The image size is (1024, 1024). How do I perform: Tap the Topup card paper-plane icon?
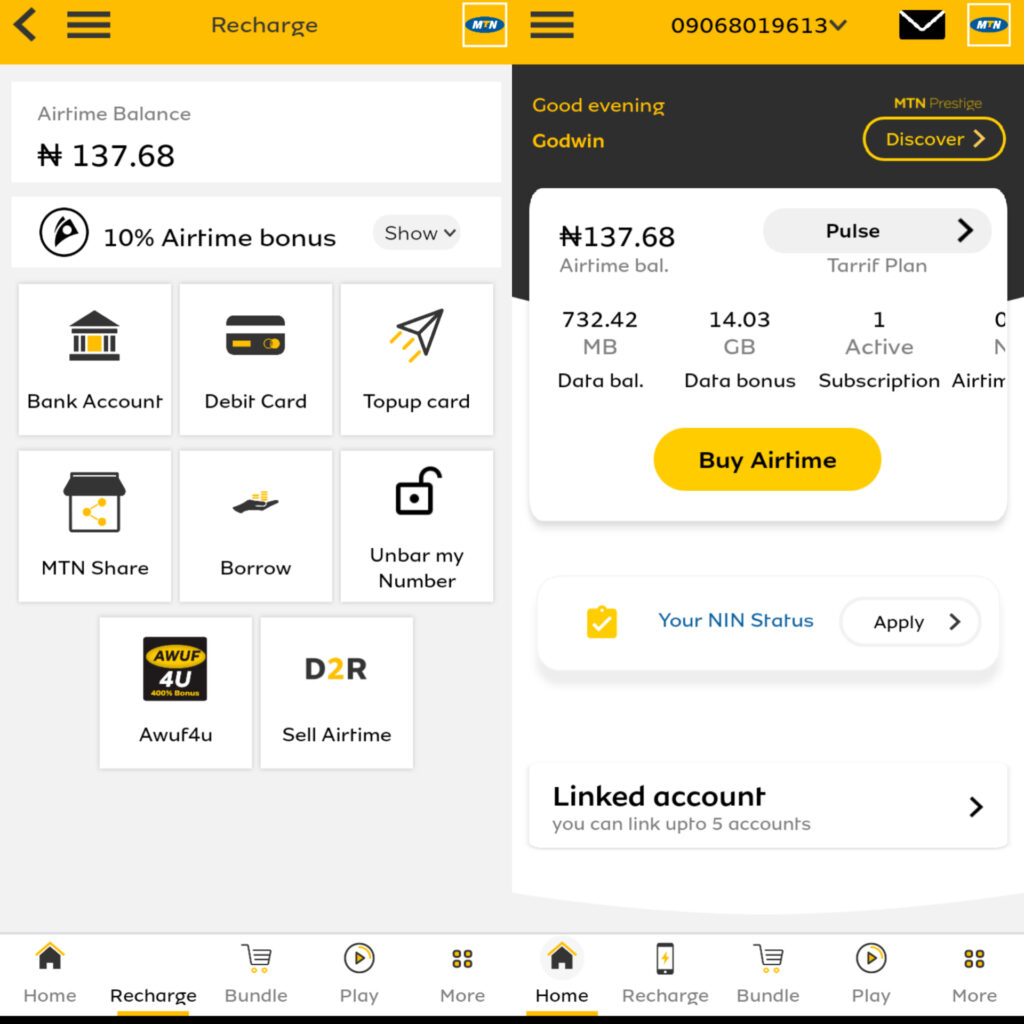[417, 335]
